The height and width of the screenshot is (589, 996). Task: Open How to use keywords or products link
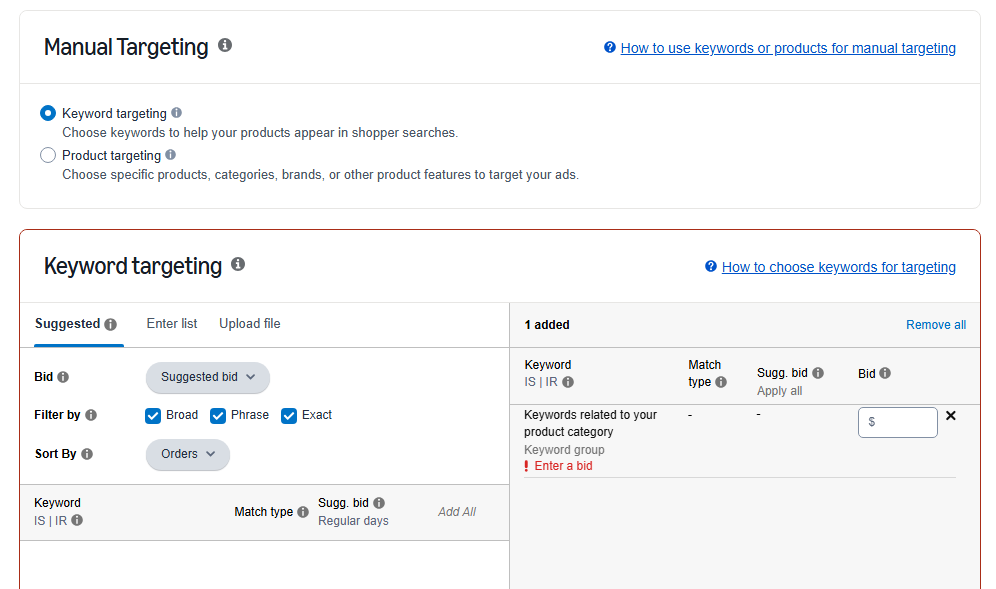[x=788, y=48]
